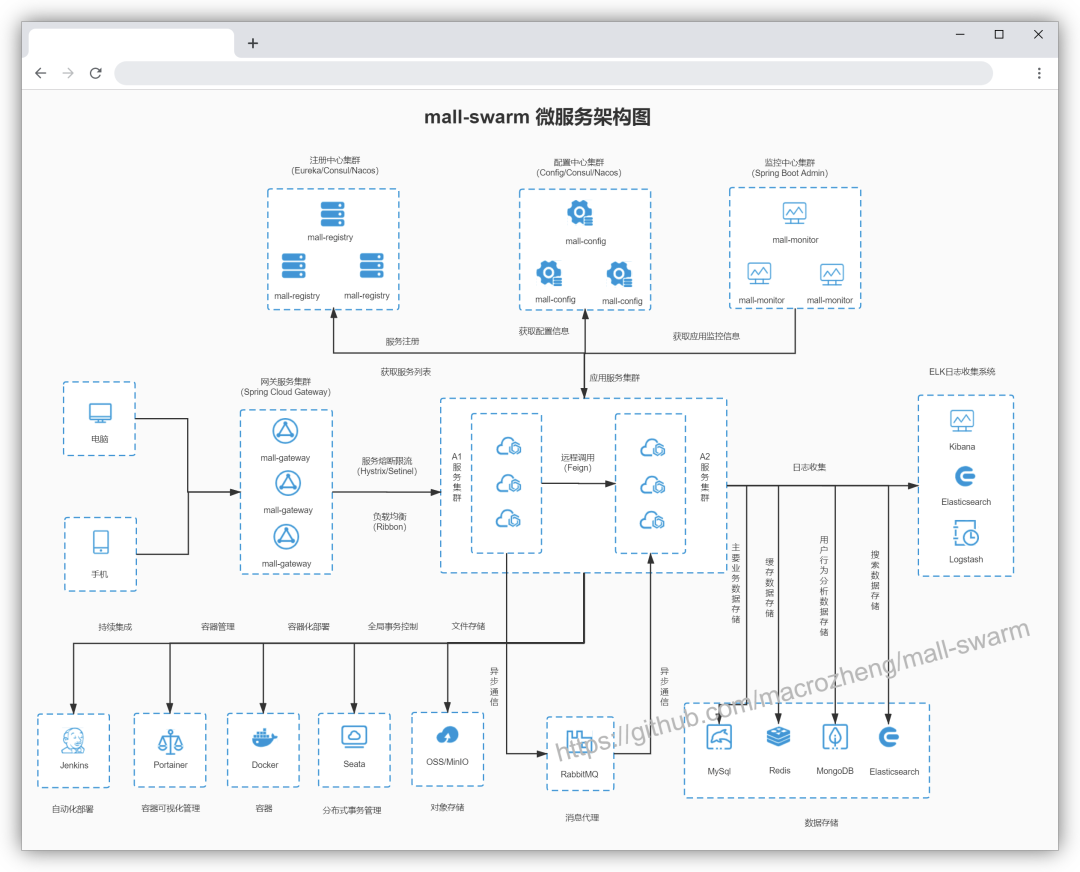Click the MySql database icon
Viewport: 1080px width, 872px height.
coord(719,738)
